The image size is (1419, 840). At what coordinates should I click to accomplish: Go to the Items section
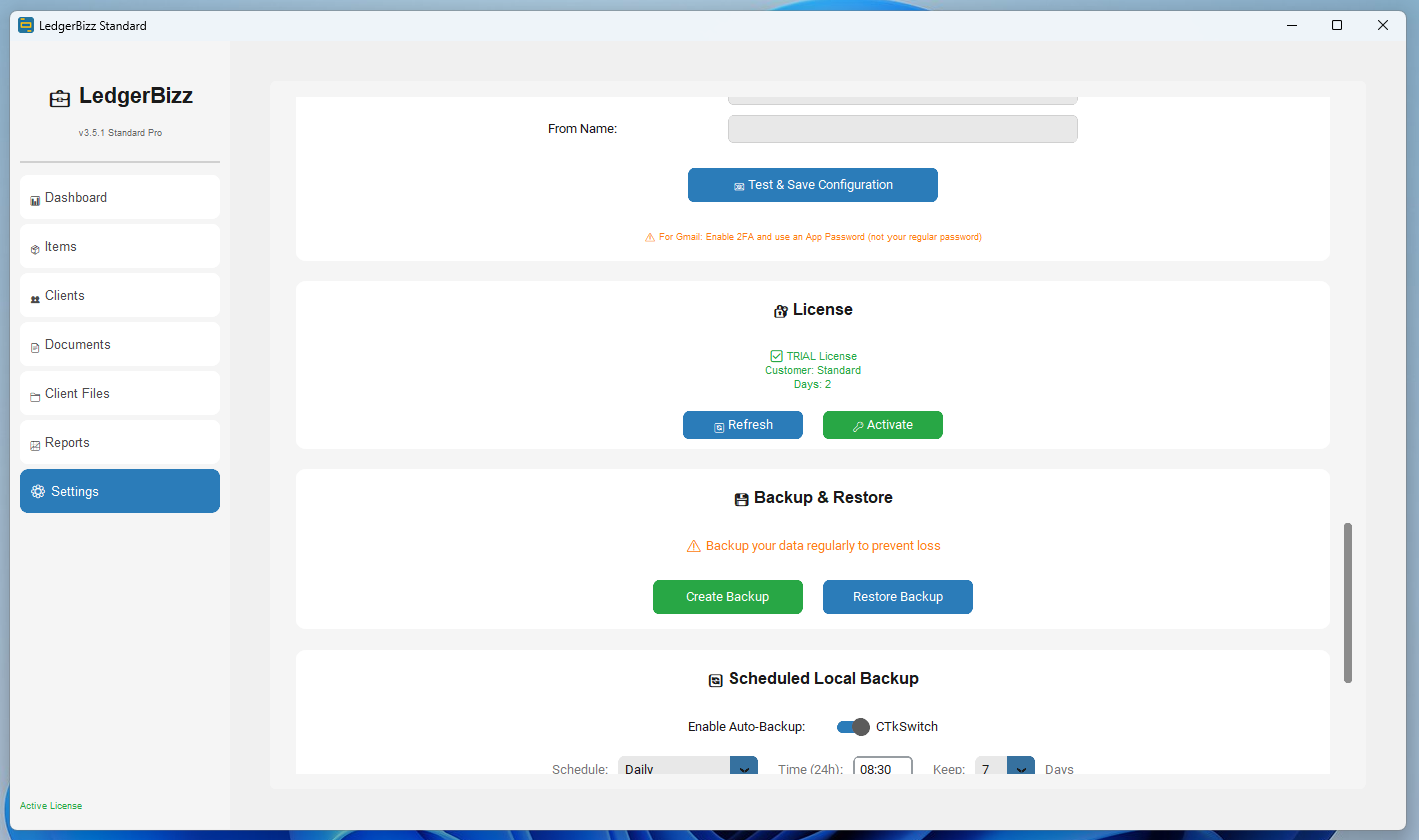(120, 246)
